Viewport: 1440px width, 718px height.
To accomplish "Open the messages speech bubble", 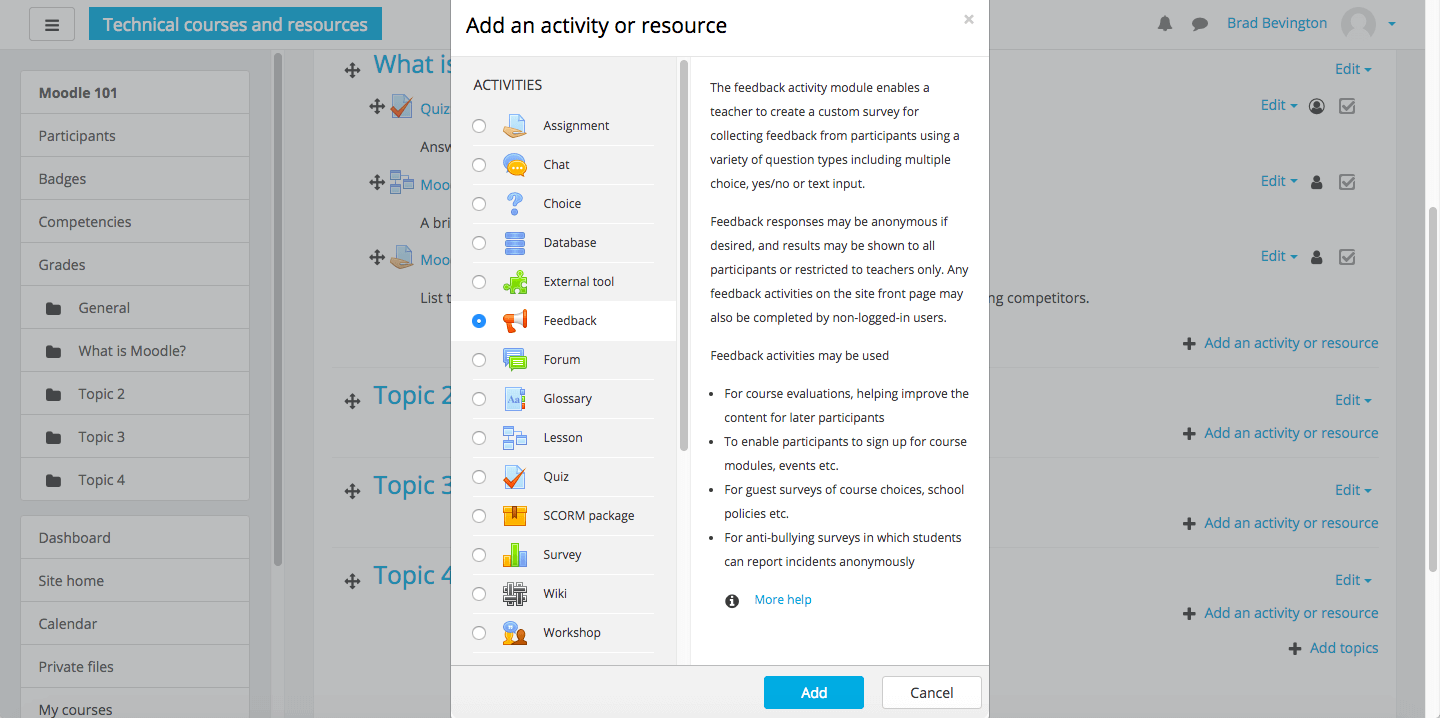I will tap(1200, 24).
